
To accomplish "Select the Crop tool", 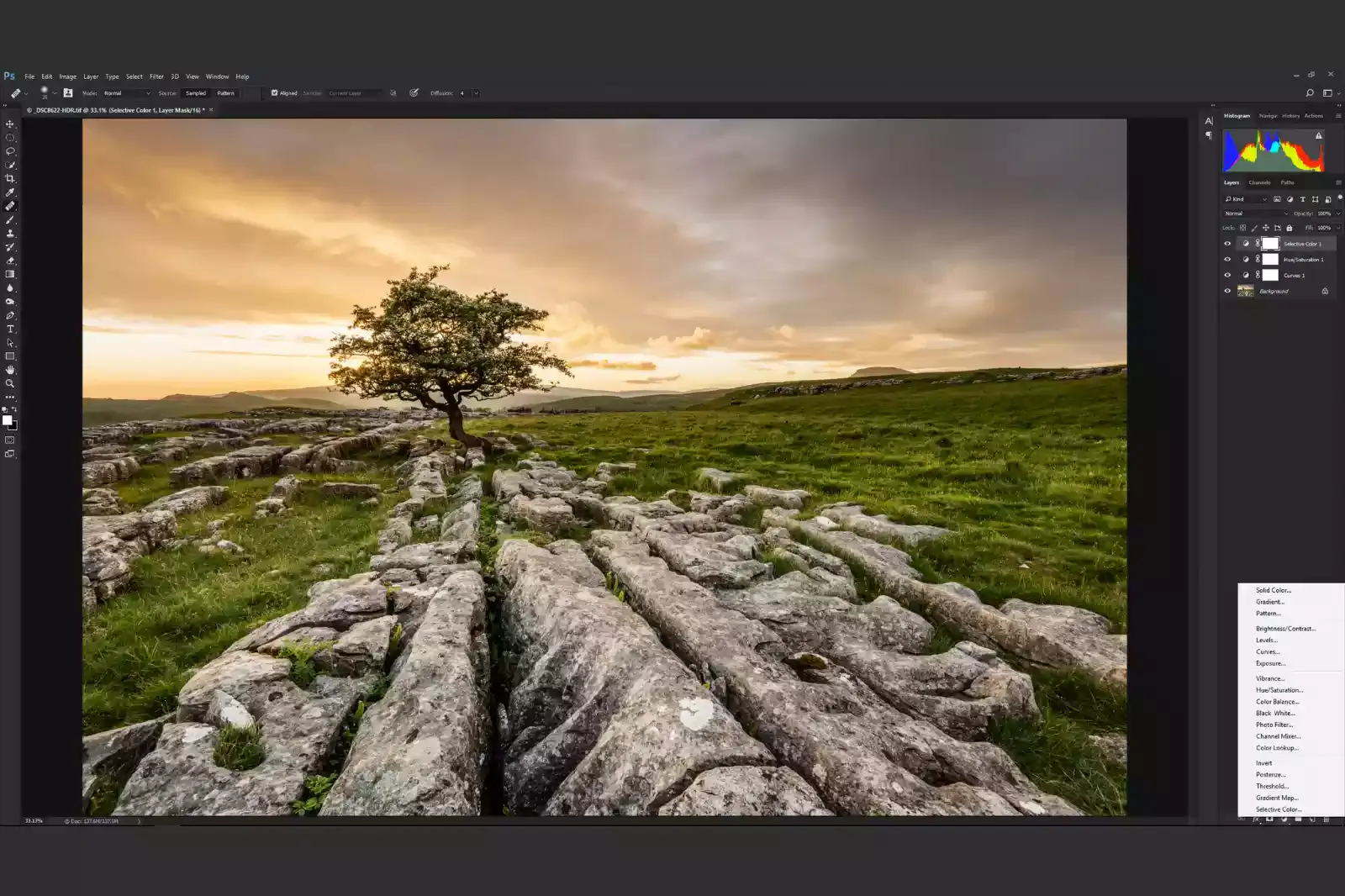I will 10,178.
